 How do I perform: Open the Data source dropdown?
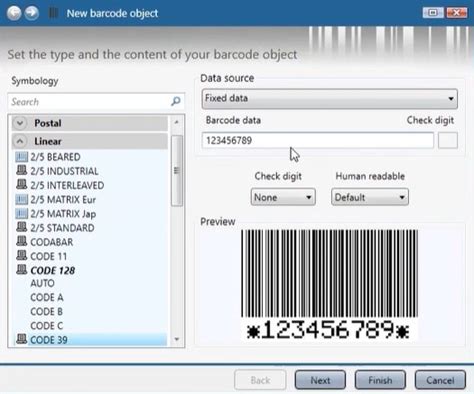coord(329,99)
